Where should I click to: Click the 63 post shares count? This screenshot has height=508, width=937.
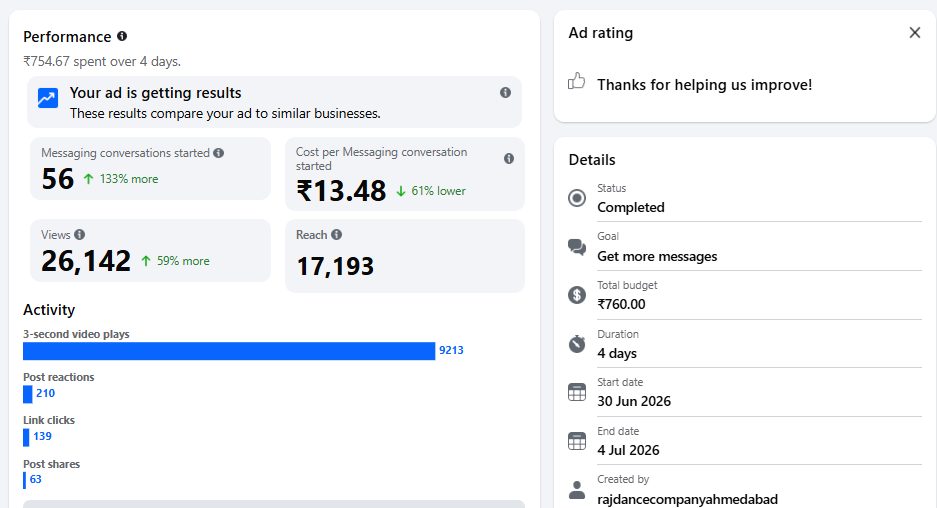click(x=36, y=479)
